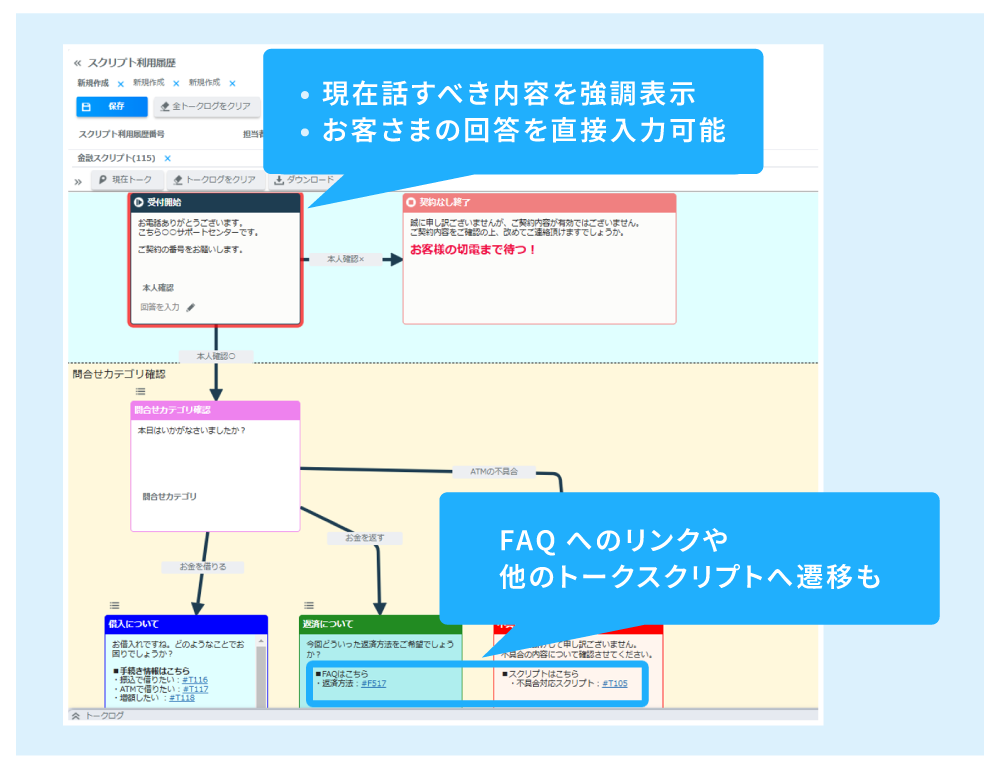Click the play icon on the 受付開始 node
The height and width of the screenshot is (771, 1000).
point(138,201)
